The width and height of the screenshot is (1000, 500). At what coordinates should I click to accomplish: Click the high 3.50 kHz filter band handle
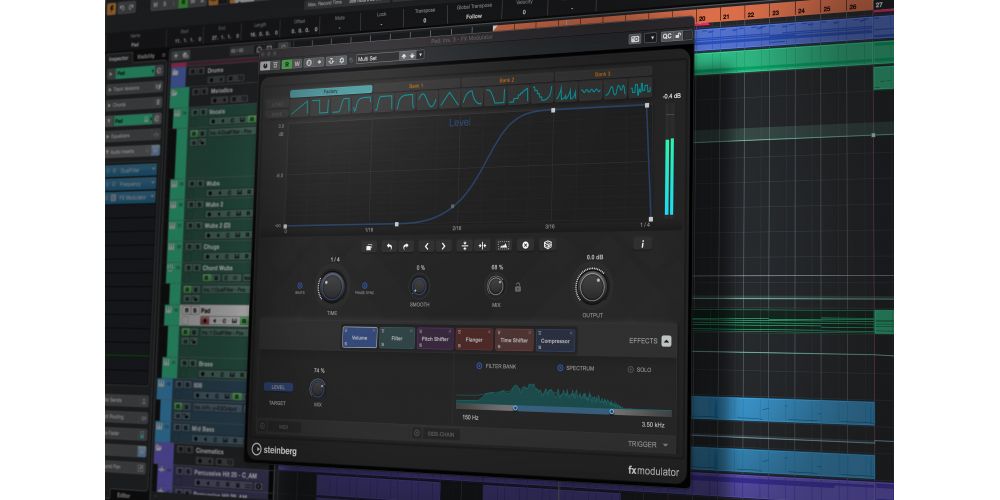pos(612,411)
